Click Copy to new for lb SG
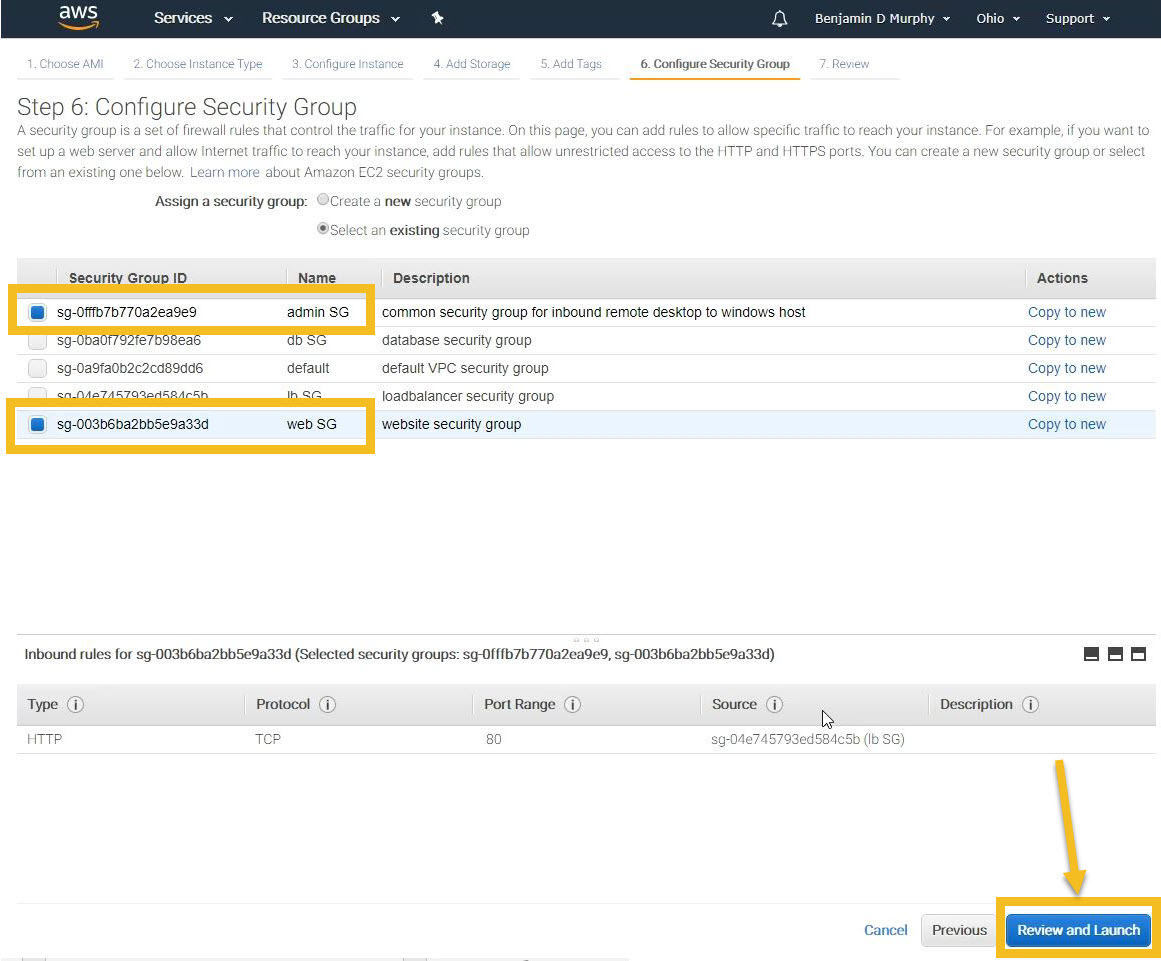Image resolution: width=1161 pixels, height=961 pixels. coord(1066,397)
